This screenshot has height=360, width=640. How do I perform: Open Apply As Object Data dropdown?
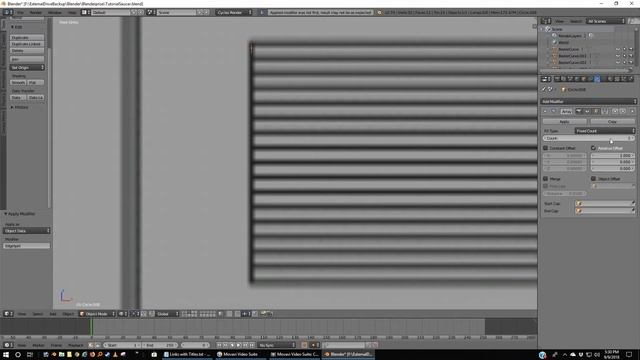(27, 231)
